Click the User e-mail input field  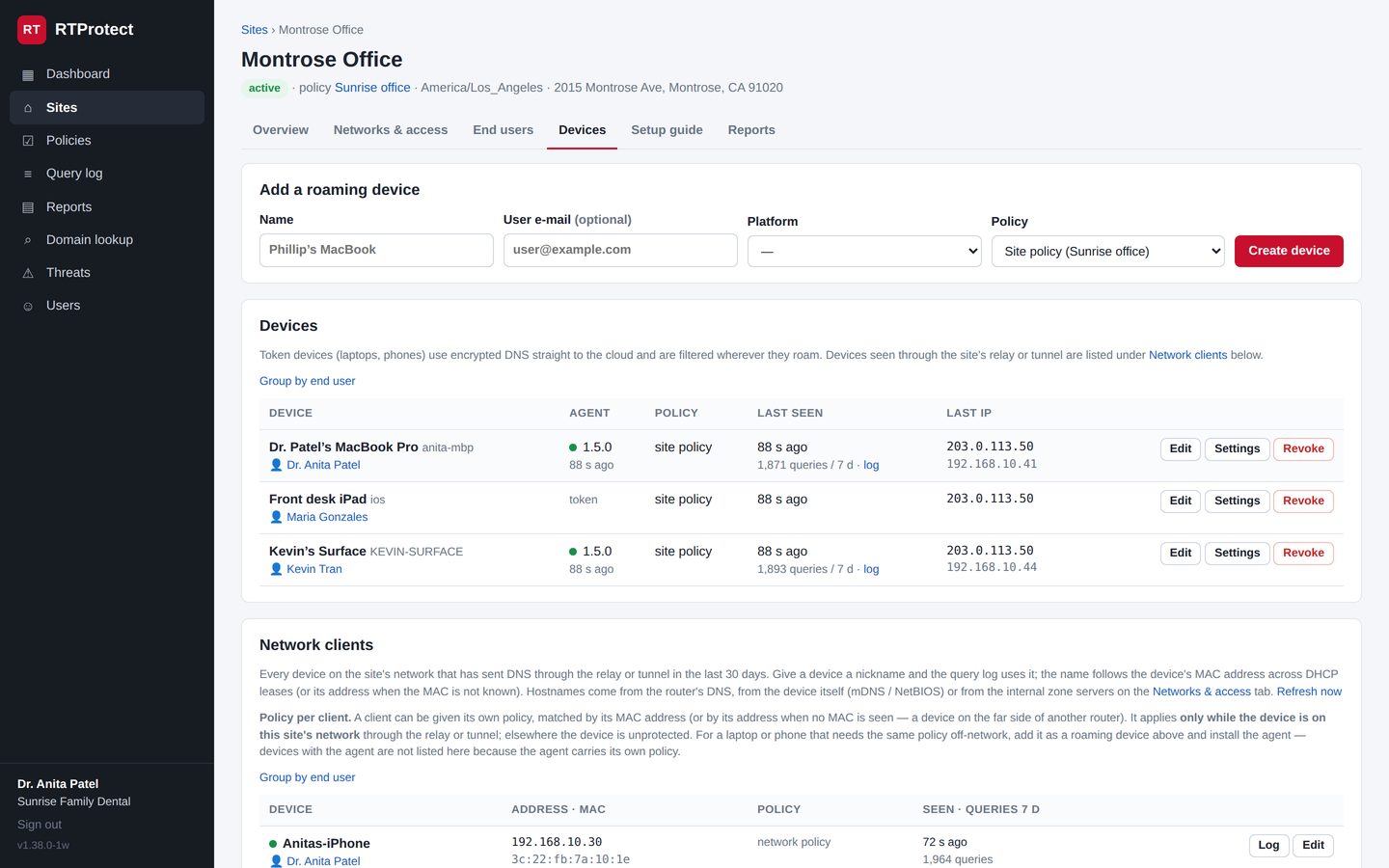pos(620,250)
